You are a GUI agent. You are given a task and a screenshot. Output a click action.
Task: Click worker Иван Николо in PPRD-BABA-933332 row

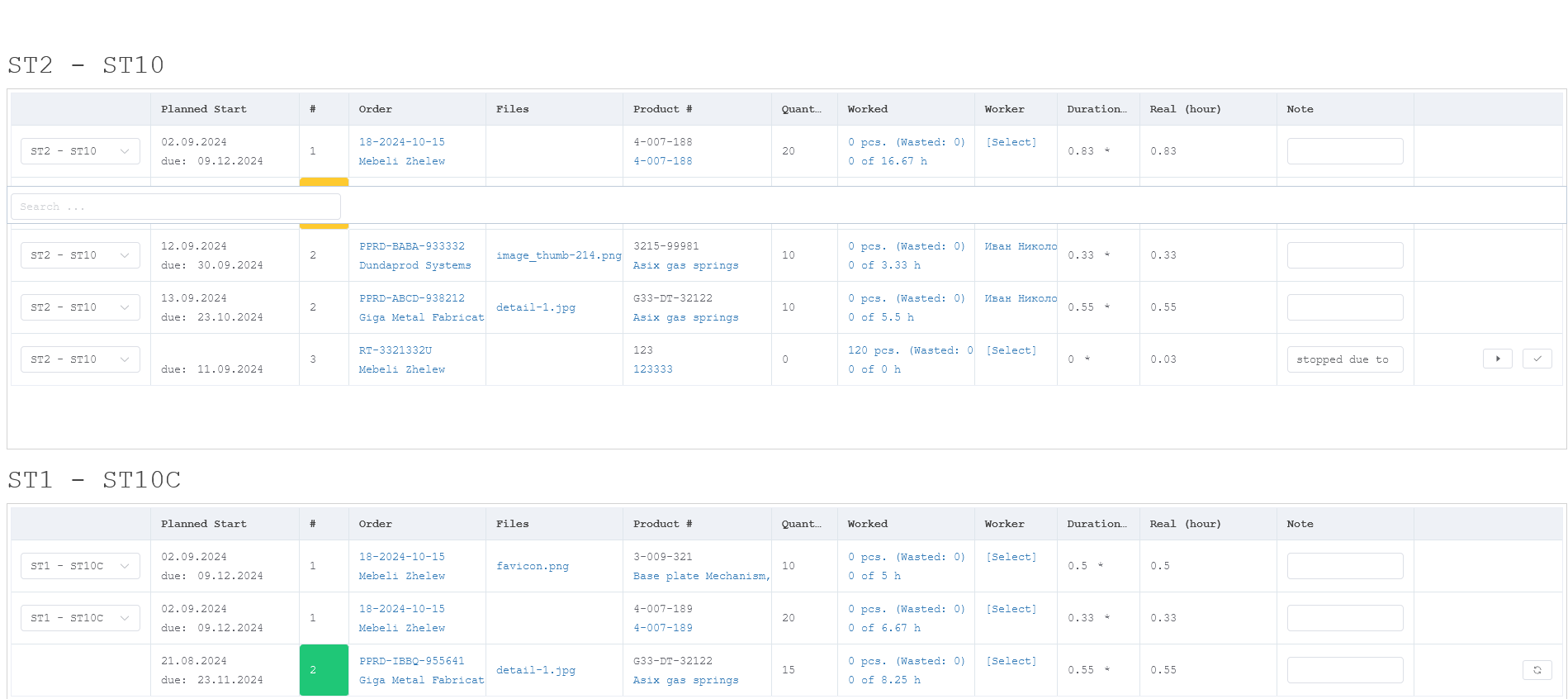[x=1021, y=246]
